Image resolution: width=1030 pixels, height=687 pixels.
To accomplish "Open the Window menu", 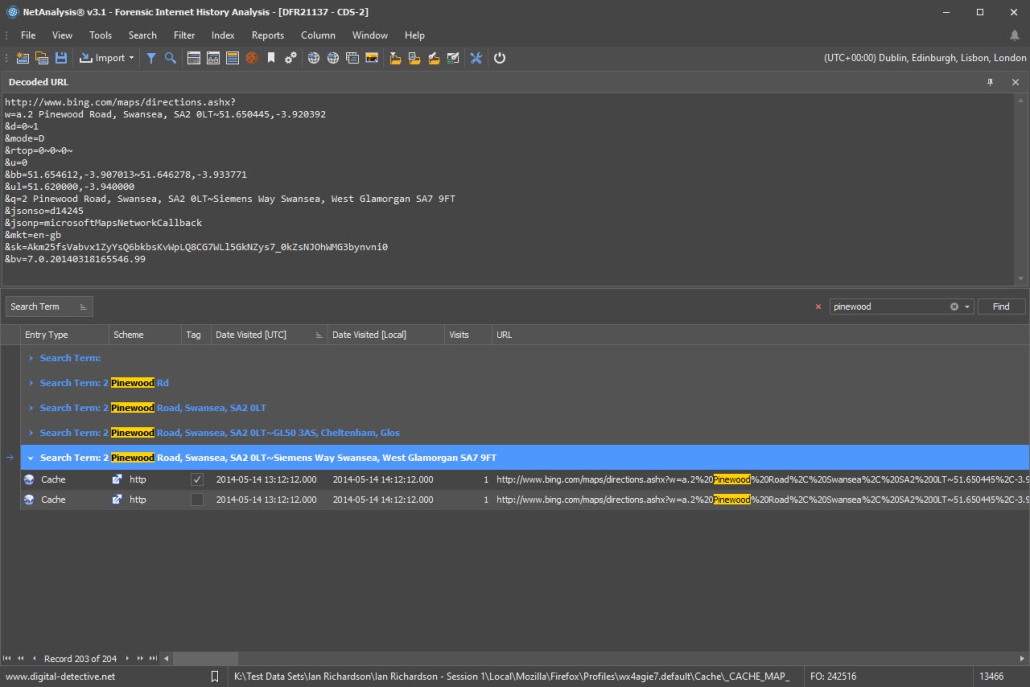I will click(370, 35).
